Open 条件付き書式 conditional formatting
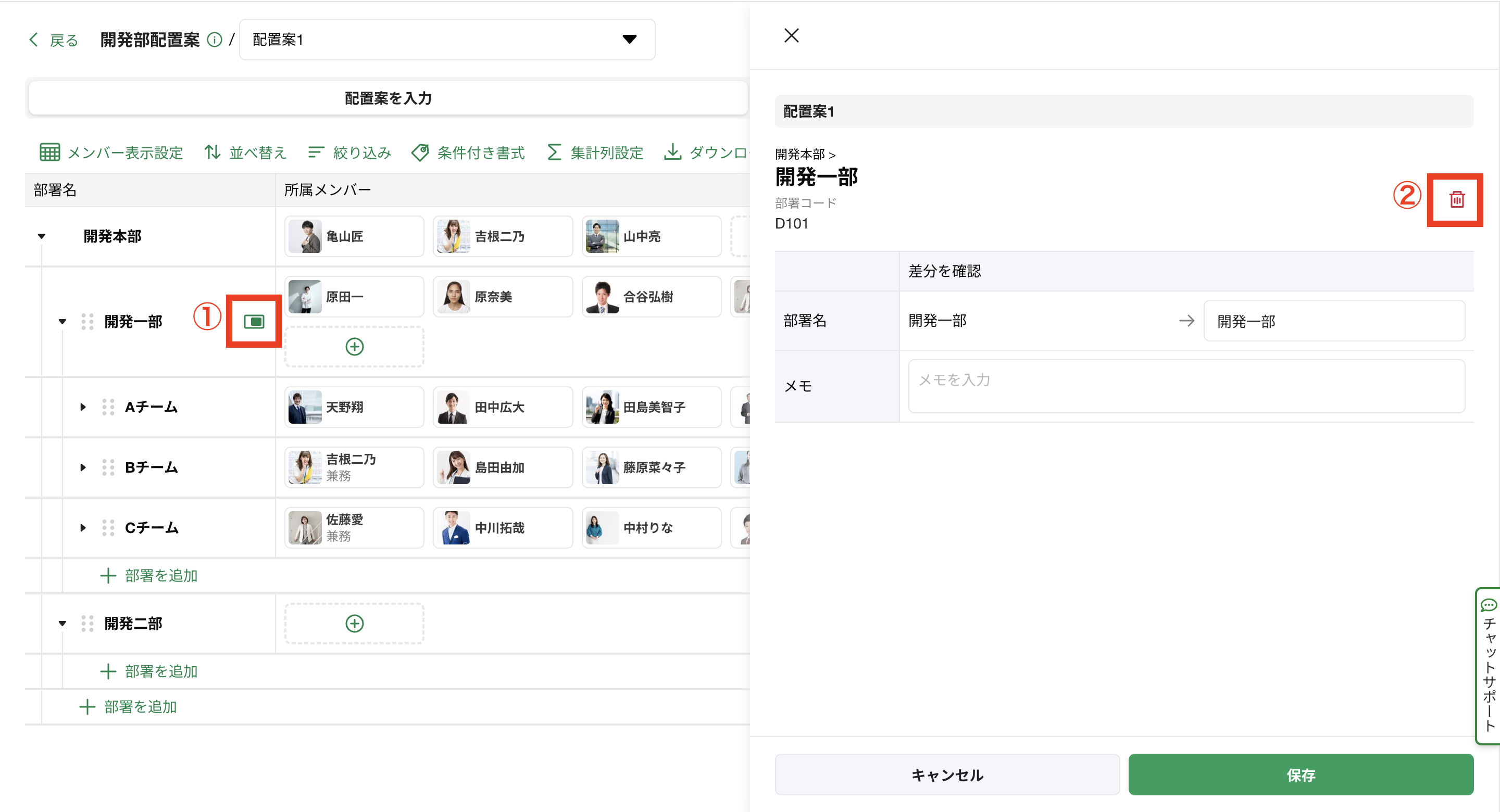This screenshot has width=1500, height=812. click(x=468, y=153)
